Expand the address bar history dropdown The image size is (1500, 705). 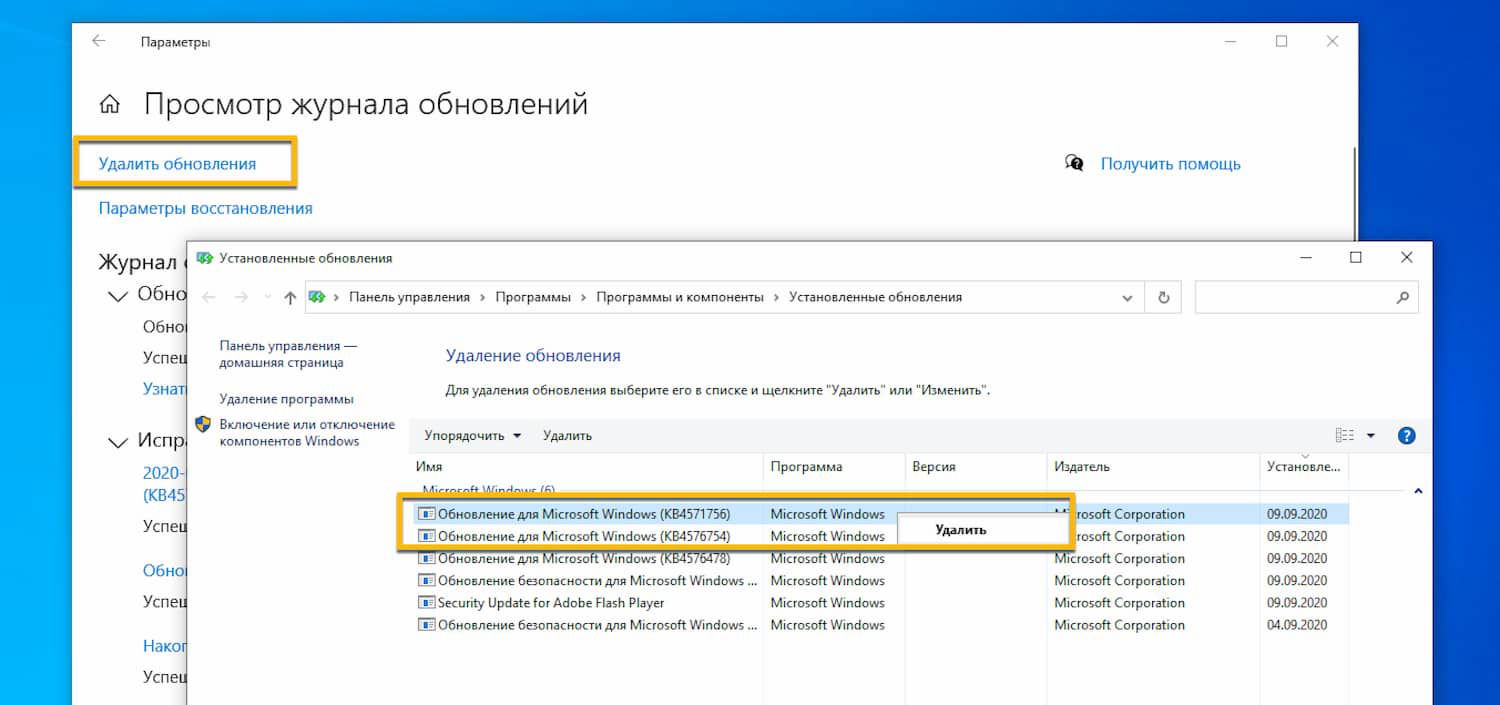(1128, 297)
